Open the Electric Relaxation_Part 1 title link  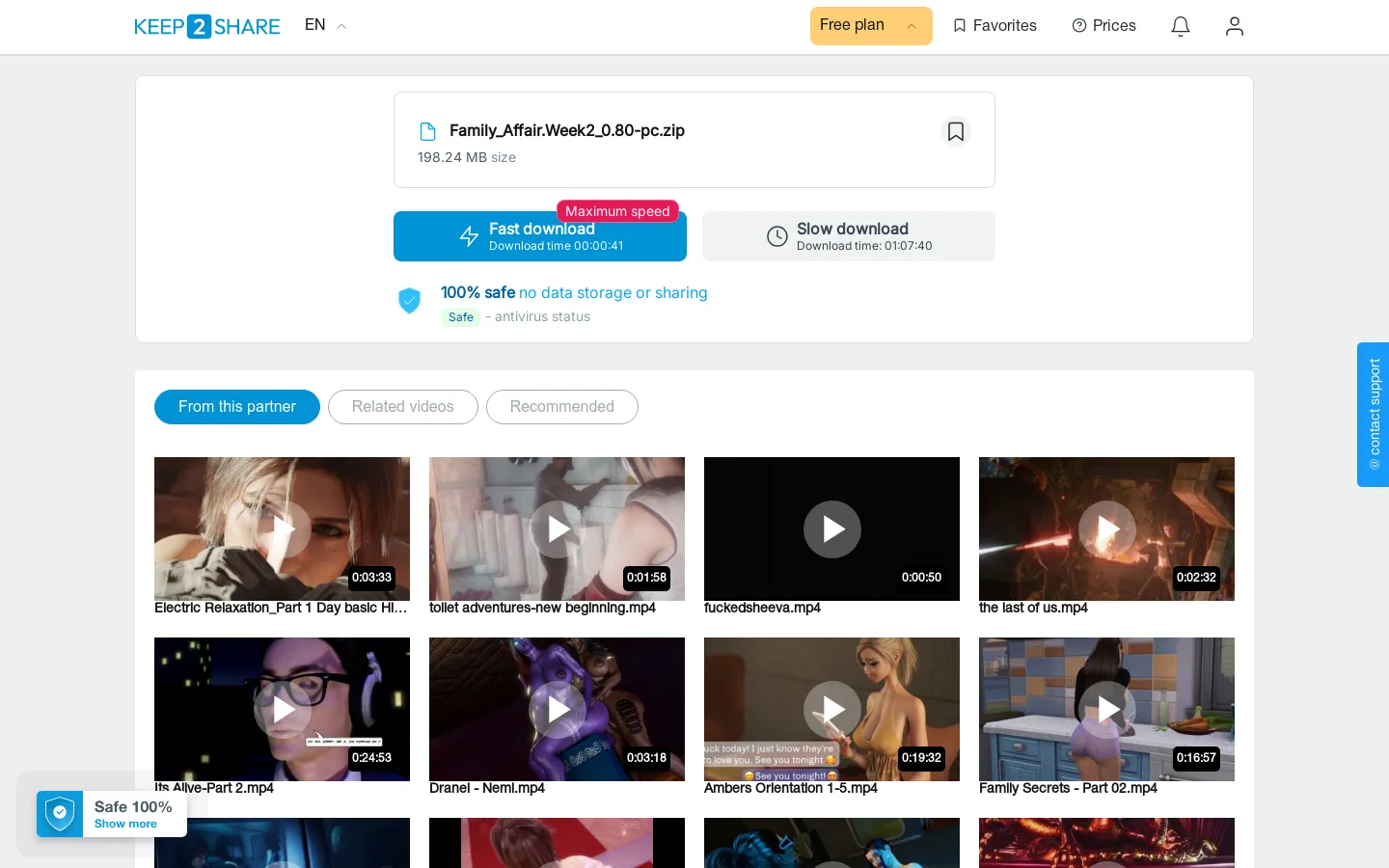click(x=281, y=608)
